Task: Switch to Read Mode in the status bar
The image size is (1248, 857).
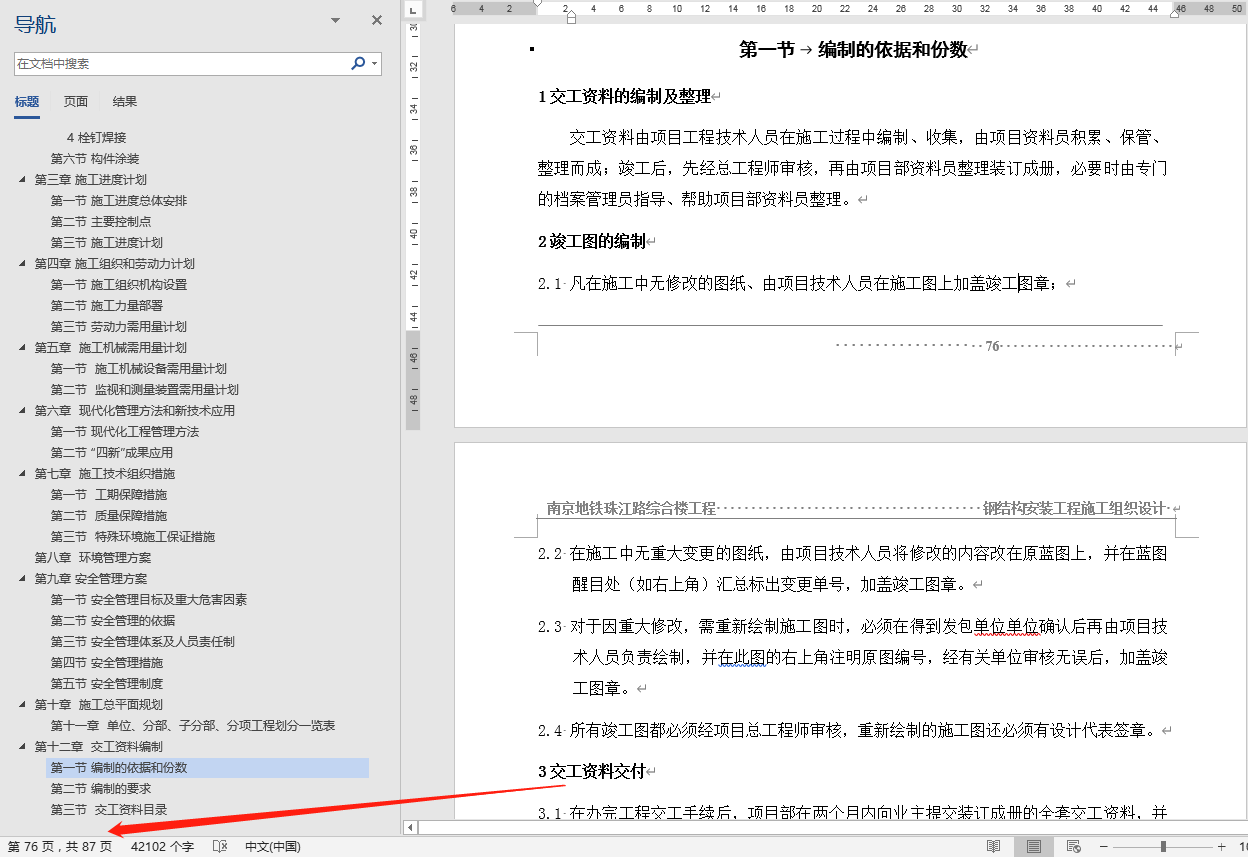Action: (x=994, y=845)
